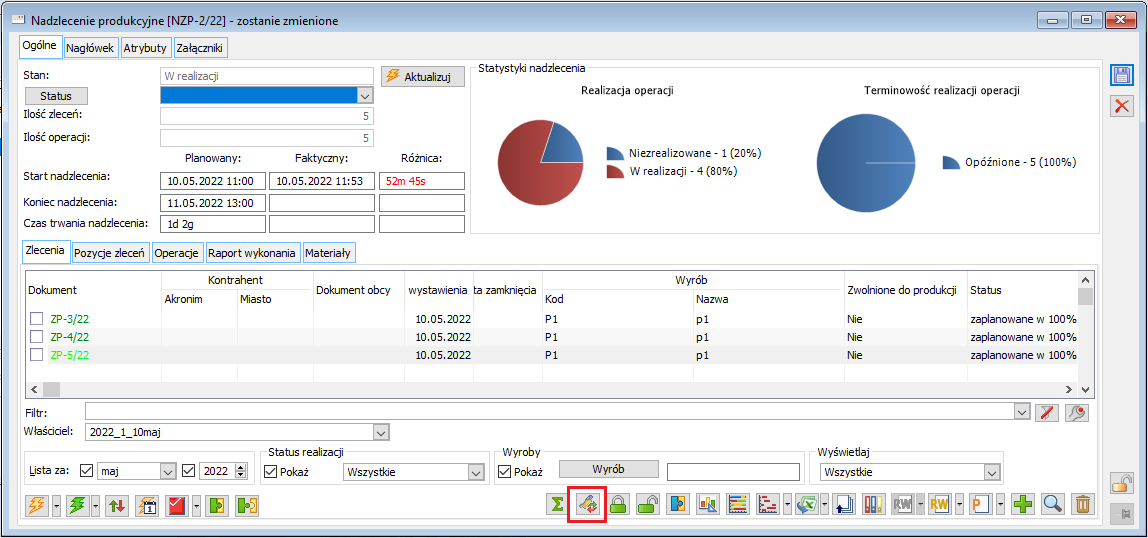
Task: Switch to the Materiały tab
Action: coord(329,253)
